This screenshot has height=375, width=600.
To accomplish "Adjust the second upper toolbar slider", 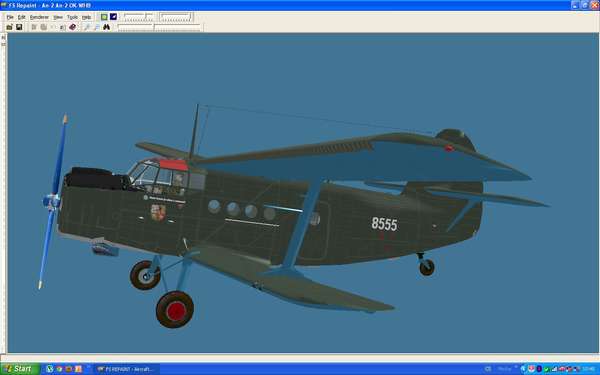I will pyautogui.click(x=176, y=17).
